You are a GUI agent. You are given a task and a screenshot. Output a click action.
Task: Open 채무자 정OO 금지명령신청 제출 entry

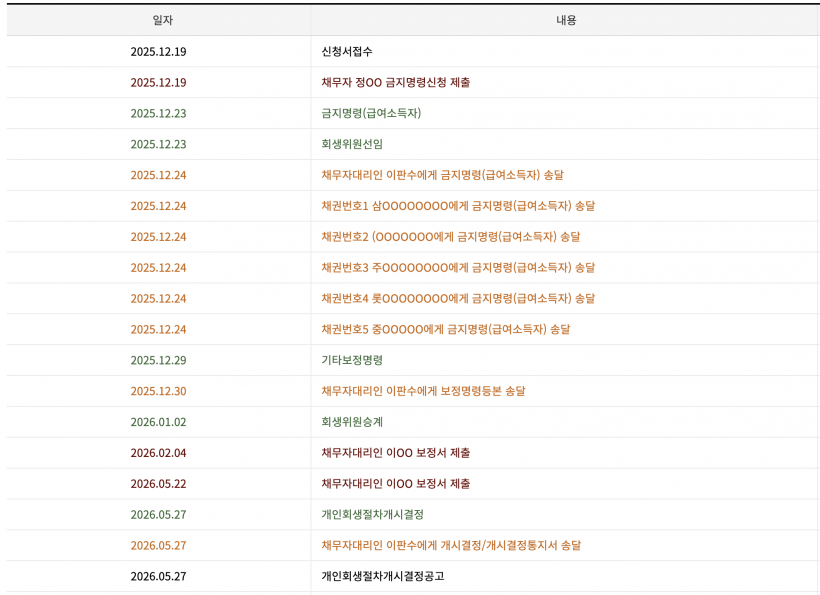[395, 82]
